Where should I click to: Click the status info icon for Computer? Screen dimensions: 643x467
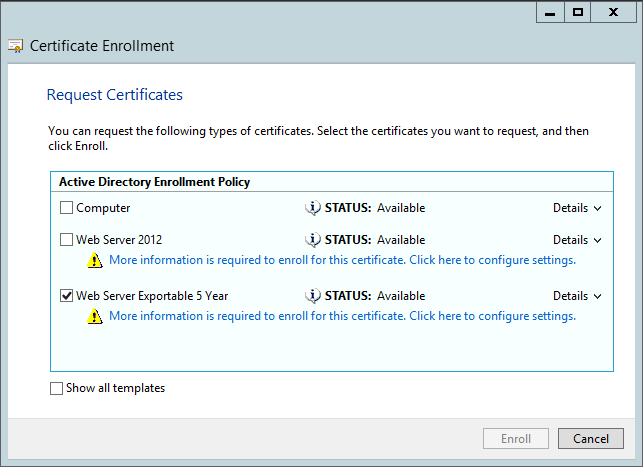pyautogui.click(x=312, y=208)
